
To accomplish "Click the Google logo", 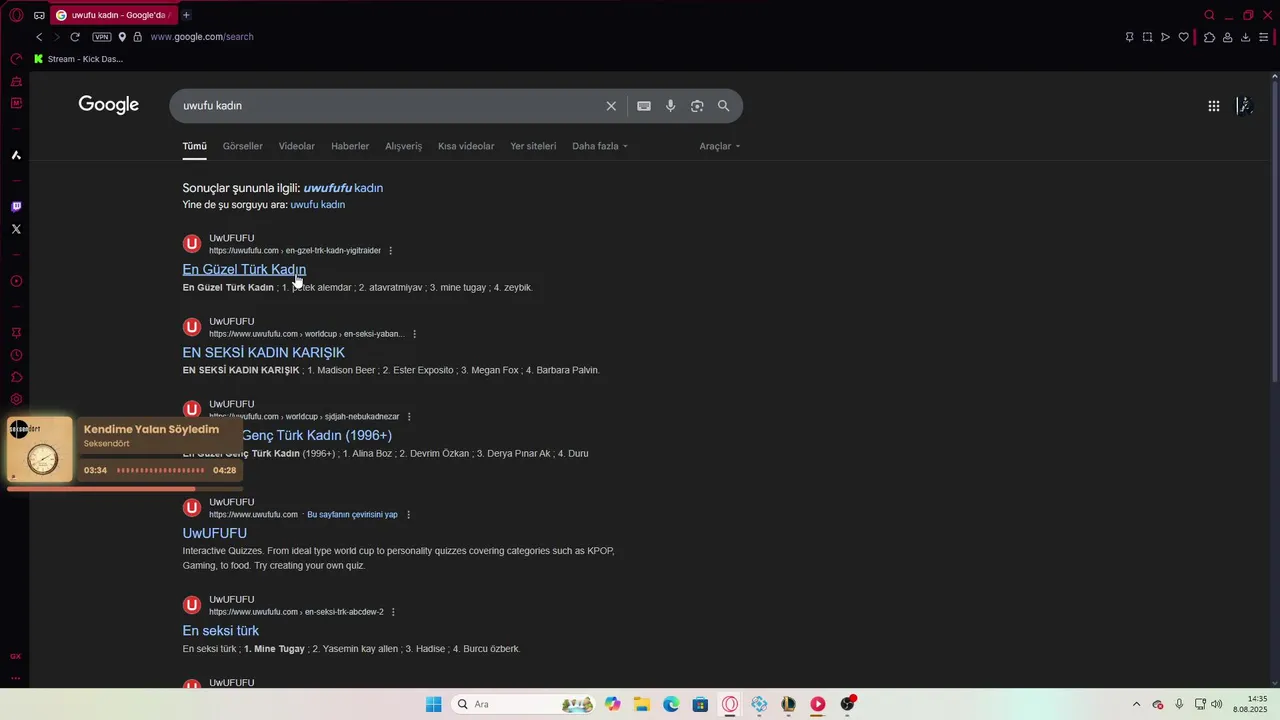I will (x=109, y=105).
